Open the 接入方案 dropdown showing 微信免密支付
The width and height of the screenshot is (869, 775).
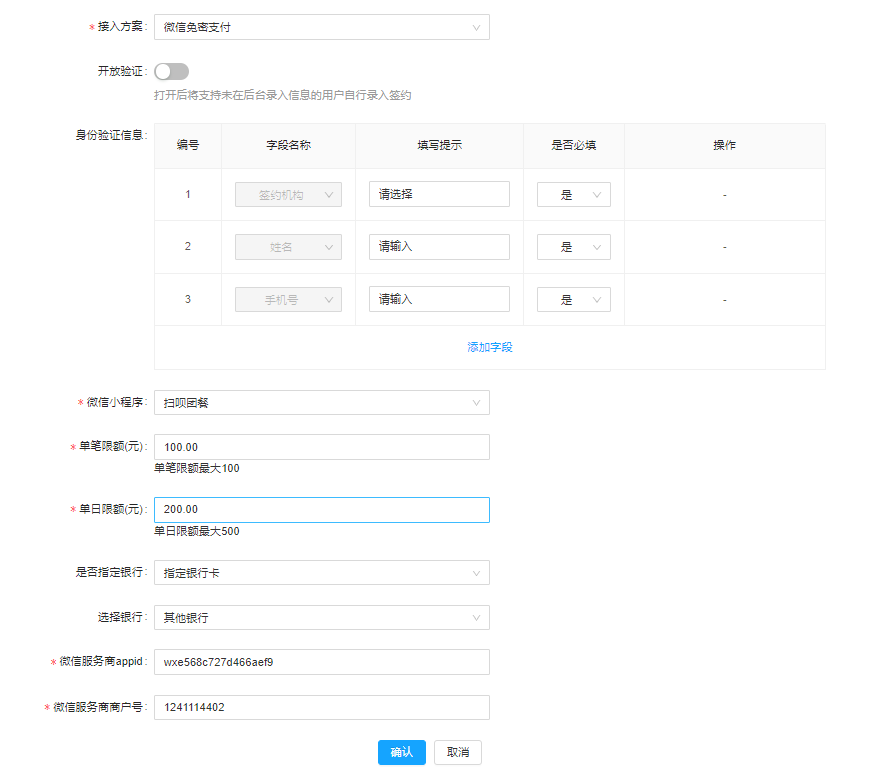coord(321,27)
